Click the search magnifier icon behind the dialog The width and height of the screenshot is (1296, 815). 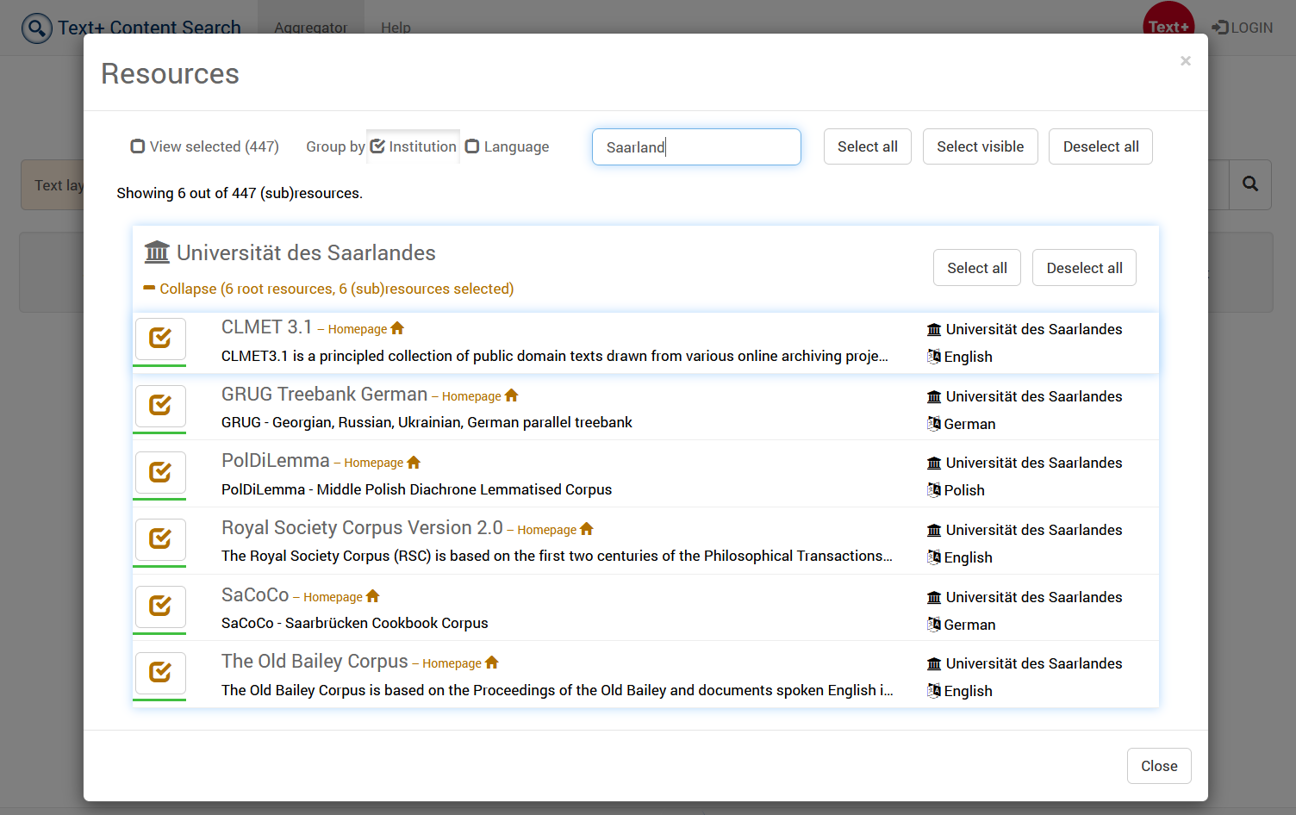(1250, 184)
